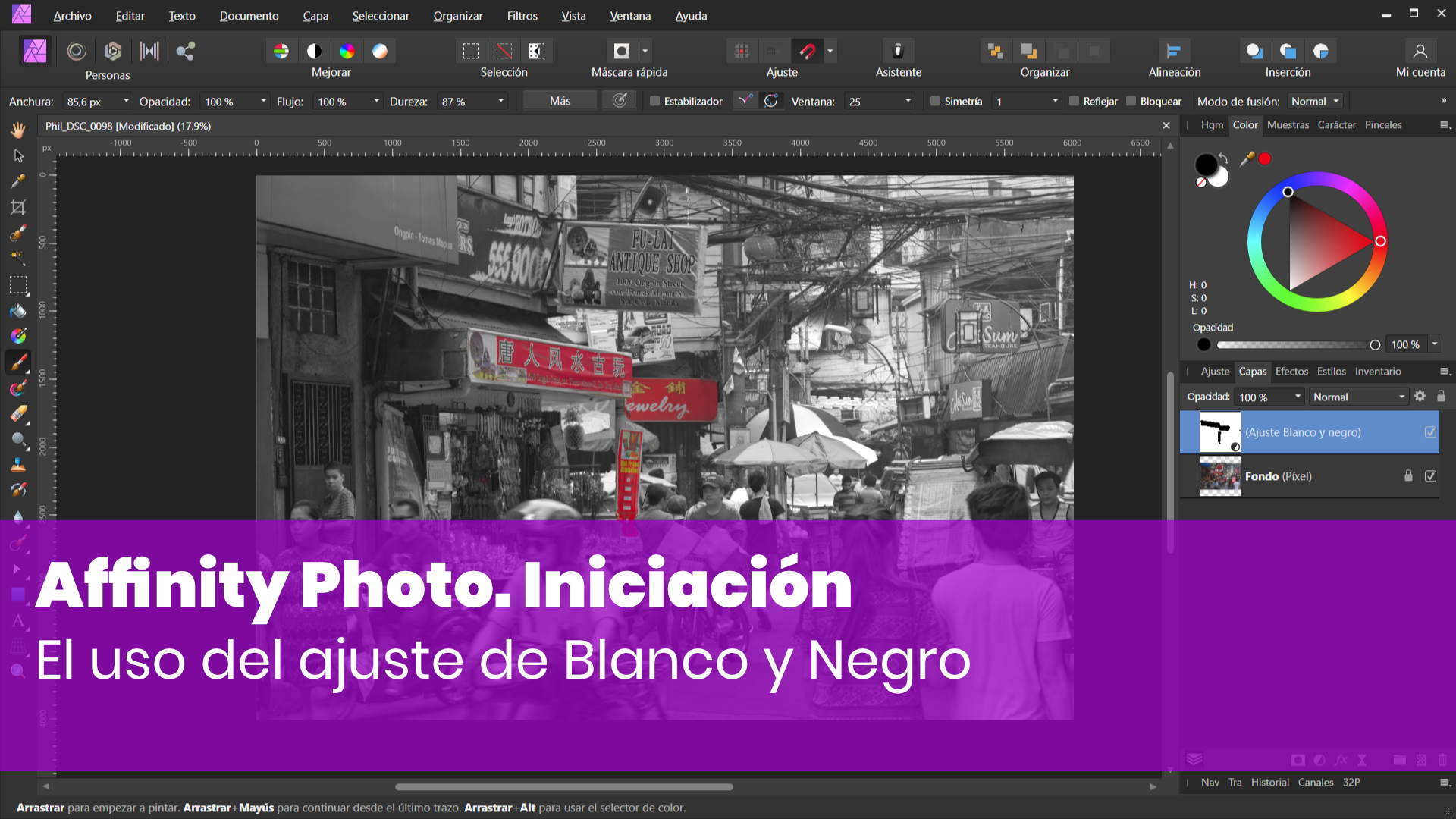The width and height of the screenshot is (1456, 819).
Task: Click the red recent color swatch
Action: click(1264, 158)
